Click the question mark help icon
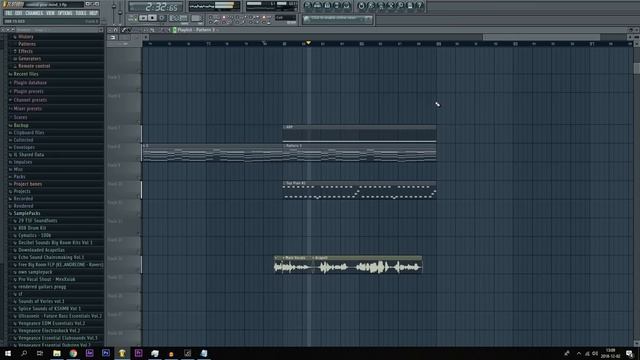The height and width of the screenshot is (360, 640). (x=420, y=5)
